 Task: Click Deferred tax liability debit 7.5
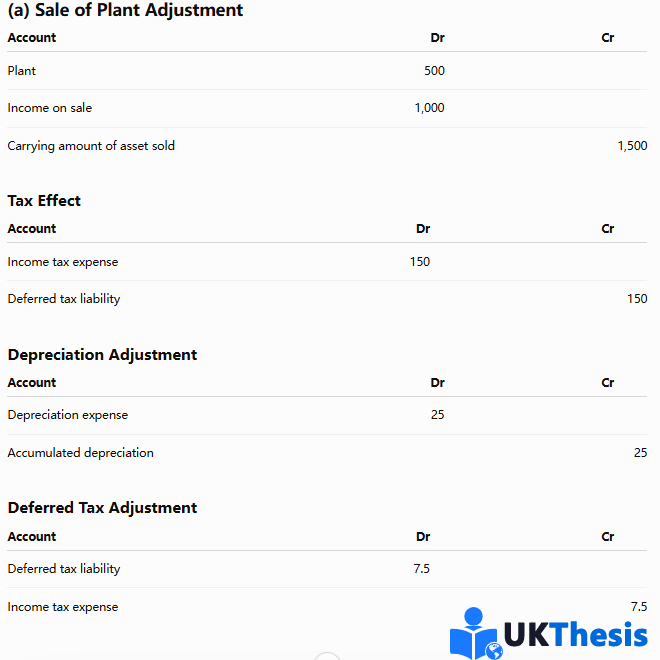tap(421, 569)
